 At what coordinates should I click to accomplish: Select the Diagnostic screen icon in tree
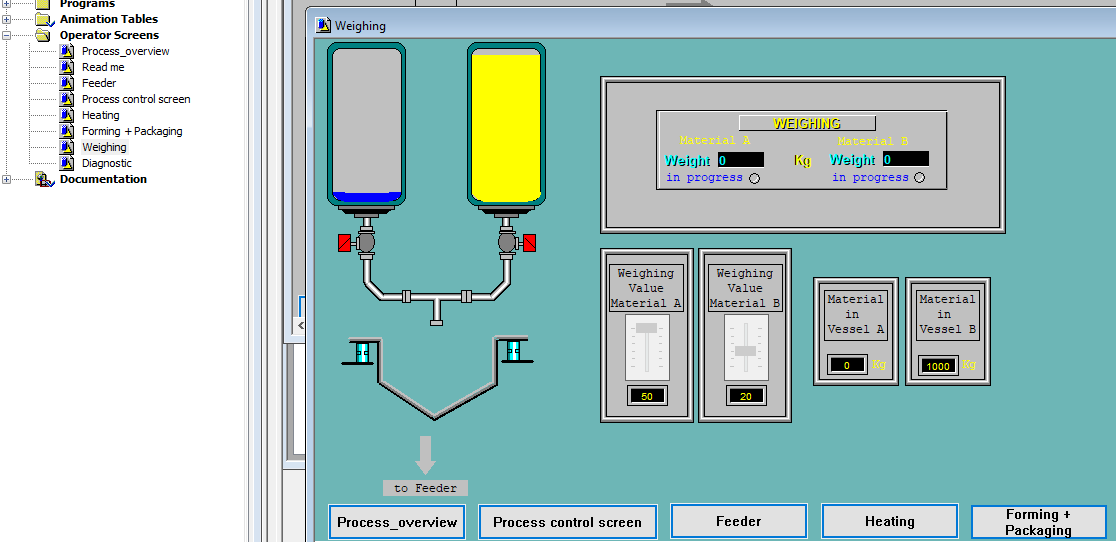67,163
